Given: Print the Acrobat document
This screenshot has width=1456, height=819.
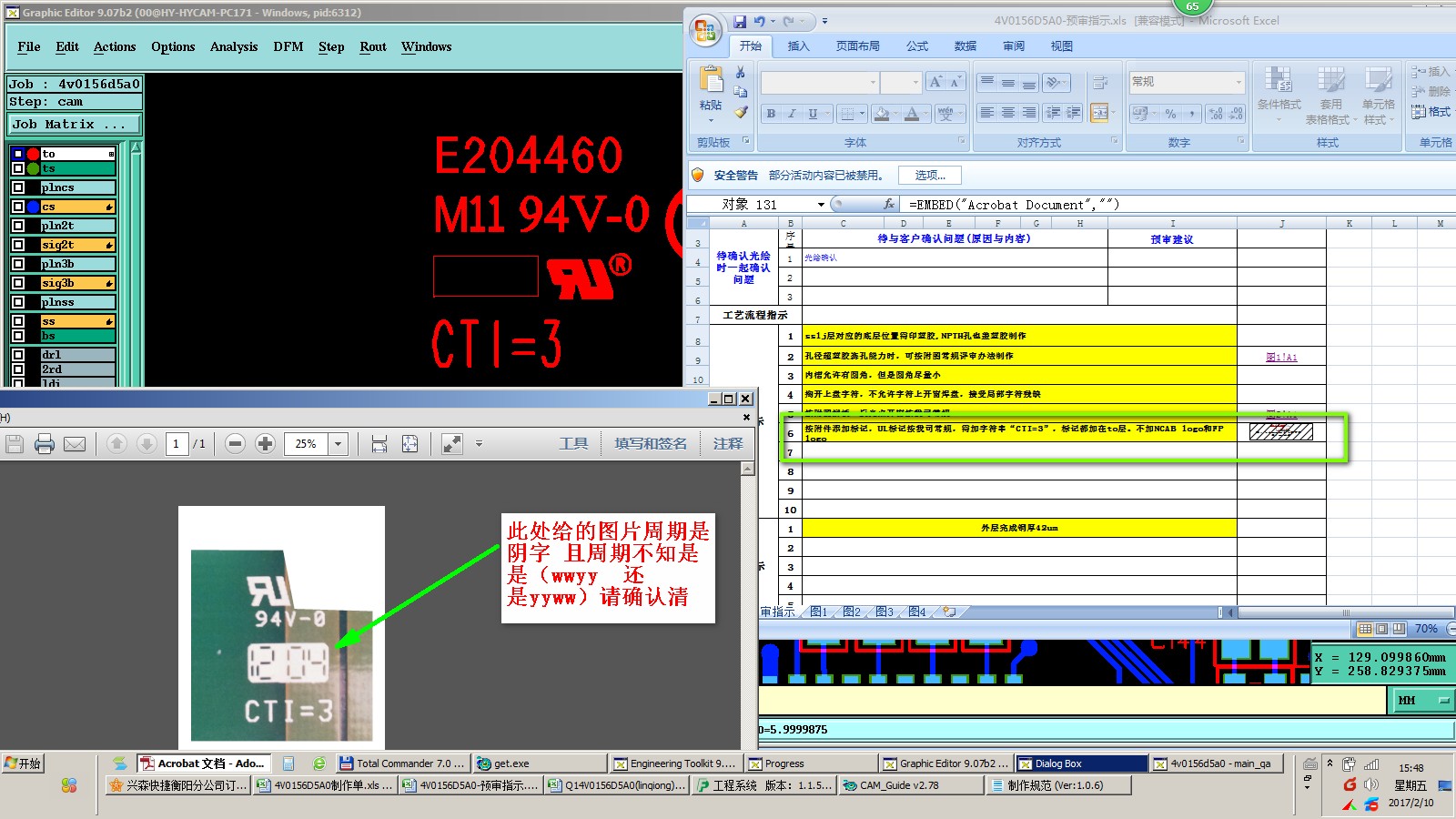Looking at the screenshot, I should click(x=45, y=444).
